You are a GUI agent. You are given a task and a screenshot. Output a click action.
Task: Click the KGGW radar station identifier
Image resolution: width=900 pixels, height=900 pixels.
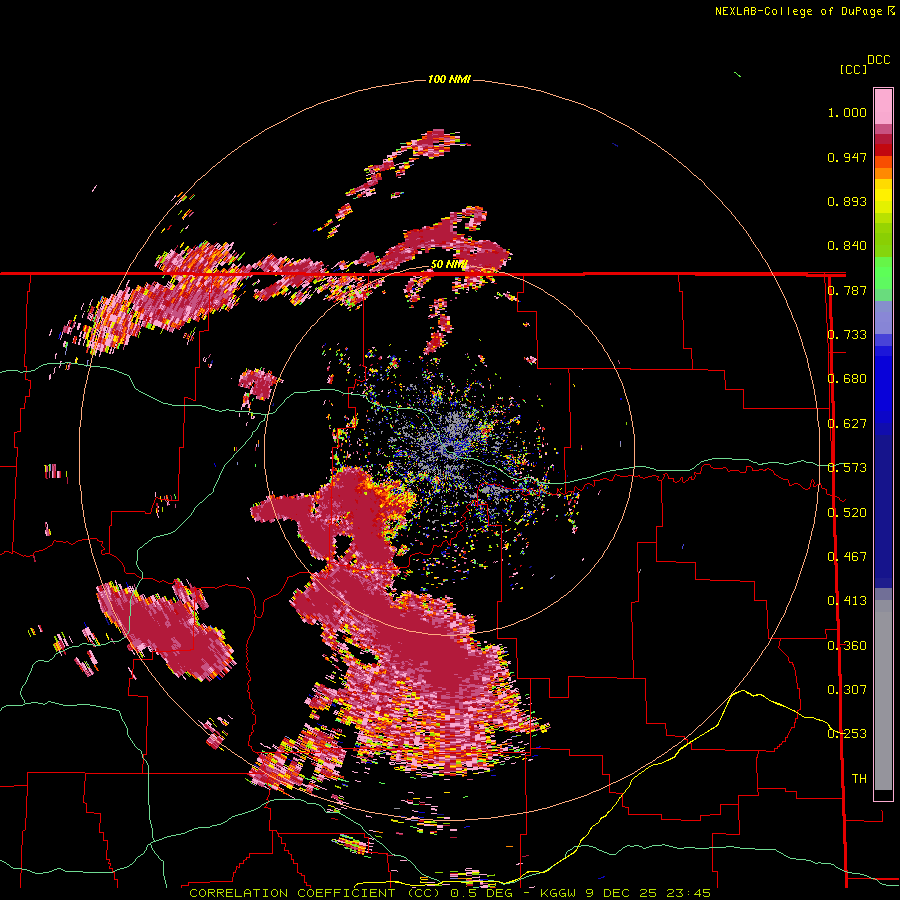[558, 893]
